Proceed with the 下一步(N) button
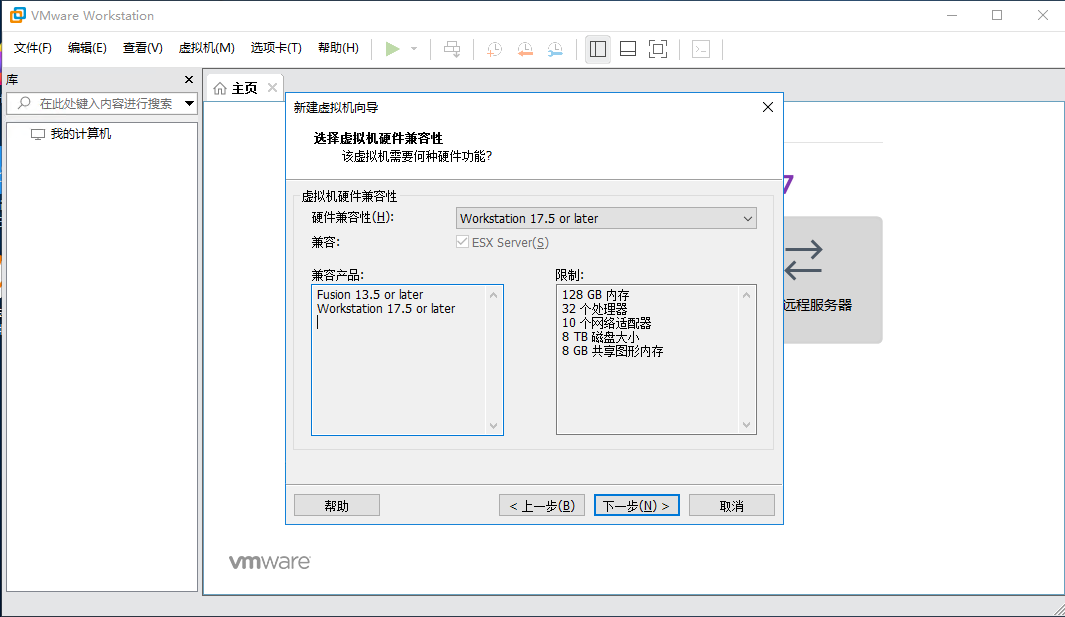Image resolution: width=1065 pixels, height=617 pixels. [x=636, y=505]
